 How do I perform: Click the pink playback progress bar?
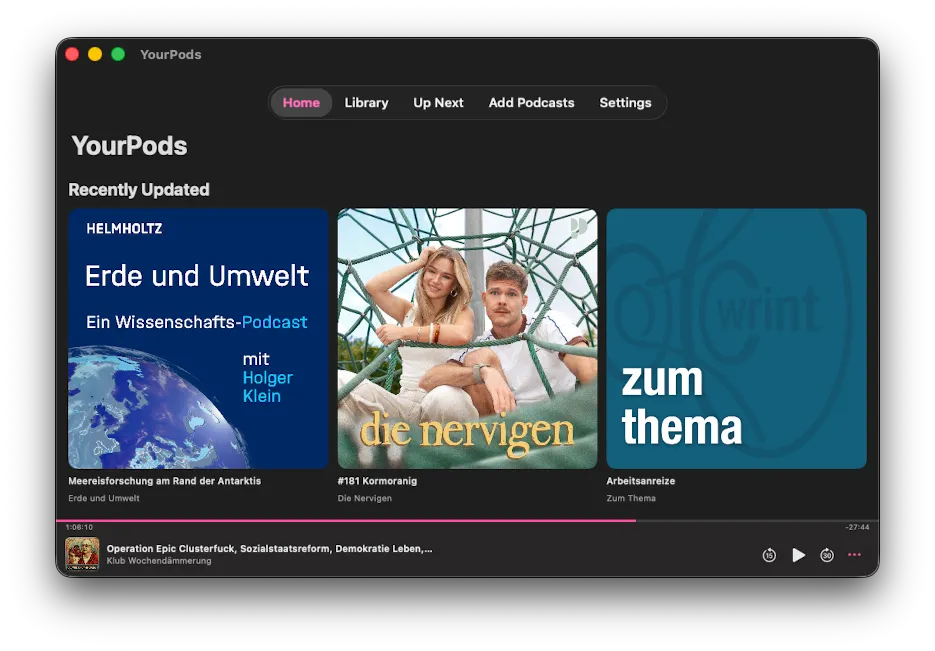click(400, 520)
